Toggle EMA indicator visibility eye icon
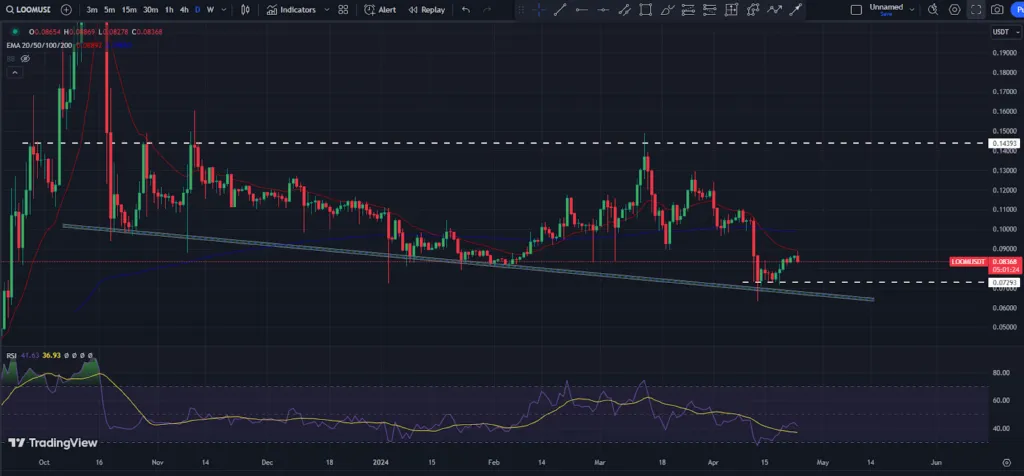Image resolution: width=1024 pixels, height=476 pixels. 25,59
